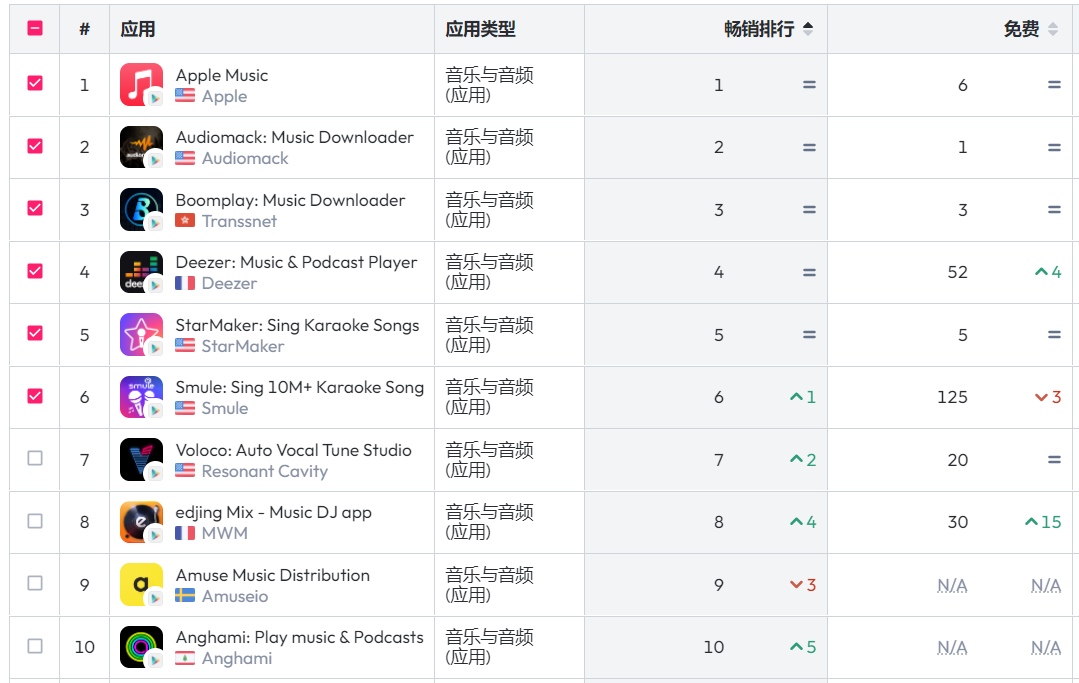
Task: Sort by 免费 column arrows
Action: (x=1053, y=29)
